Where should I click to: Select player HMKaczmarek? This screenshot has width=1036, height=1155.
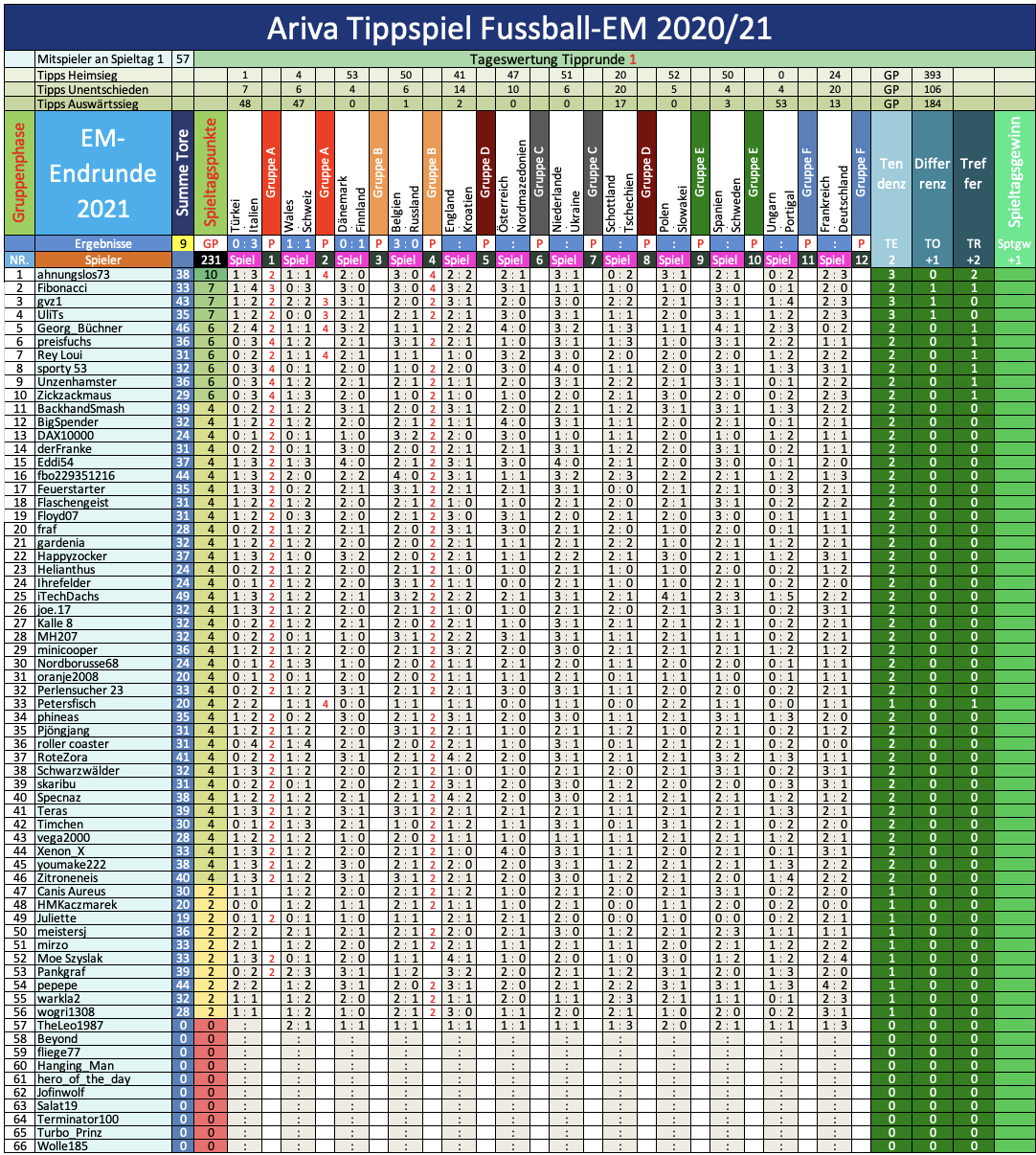point(103,905)
